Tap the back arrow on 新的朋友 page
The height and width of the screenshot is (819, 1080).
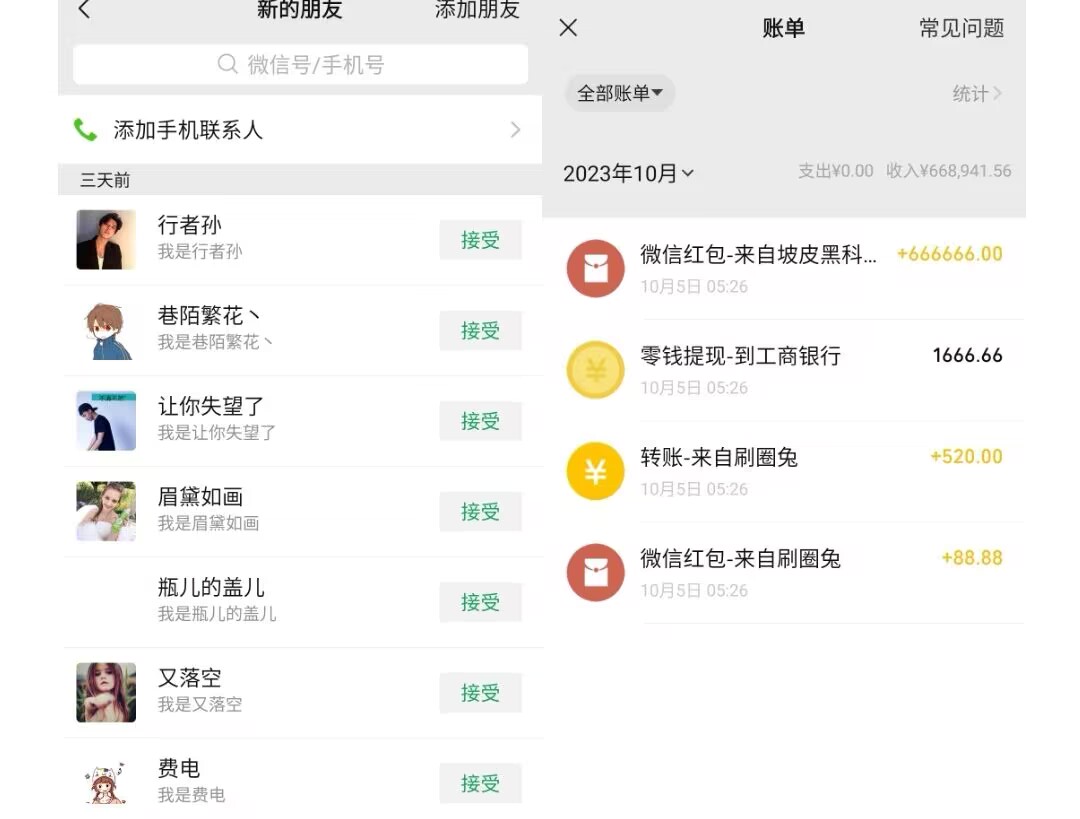[x=84, y=11]
